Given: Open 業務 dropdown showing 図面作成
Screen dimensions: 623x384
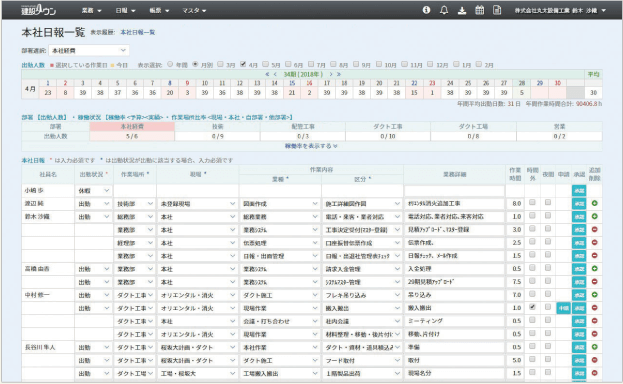Looking at the screenshot, I should [x=280, y=204].
